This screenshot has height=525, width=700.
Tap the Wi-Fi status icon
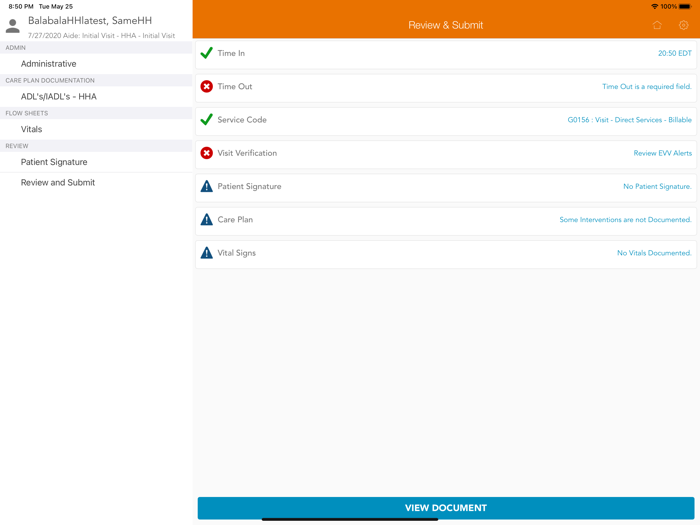point(654,6)
